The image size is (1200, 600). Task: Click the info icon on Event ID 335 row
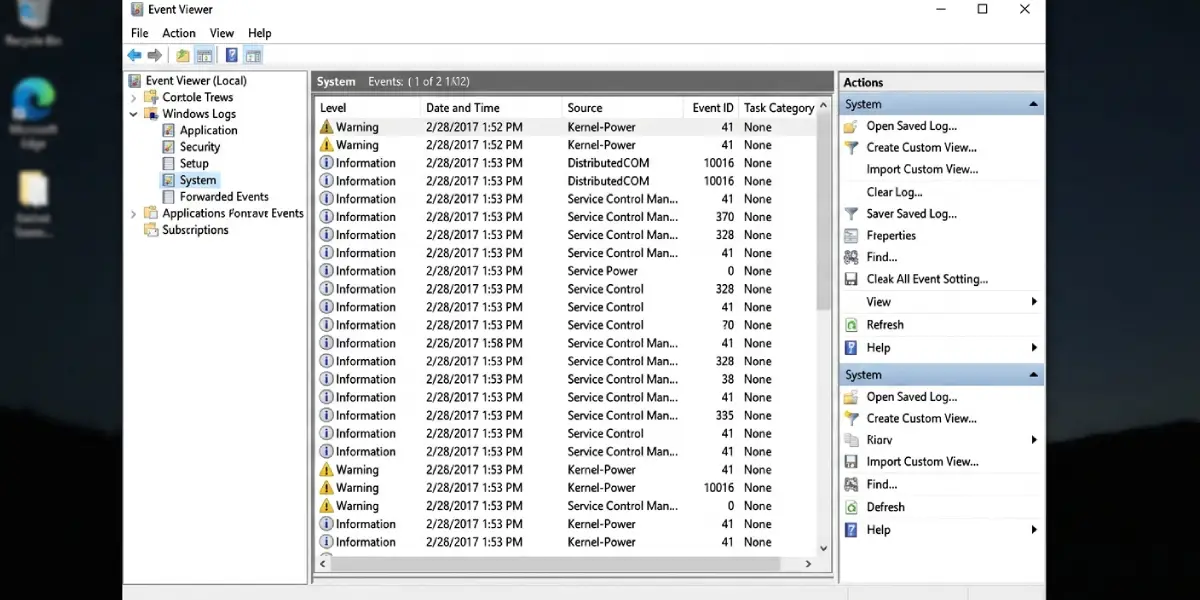pos(326,415)
